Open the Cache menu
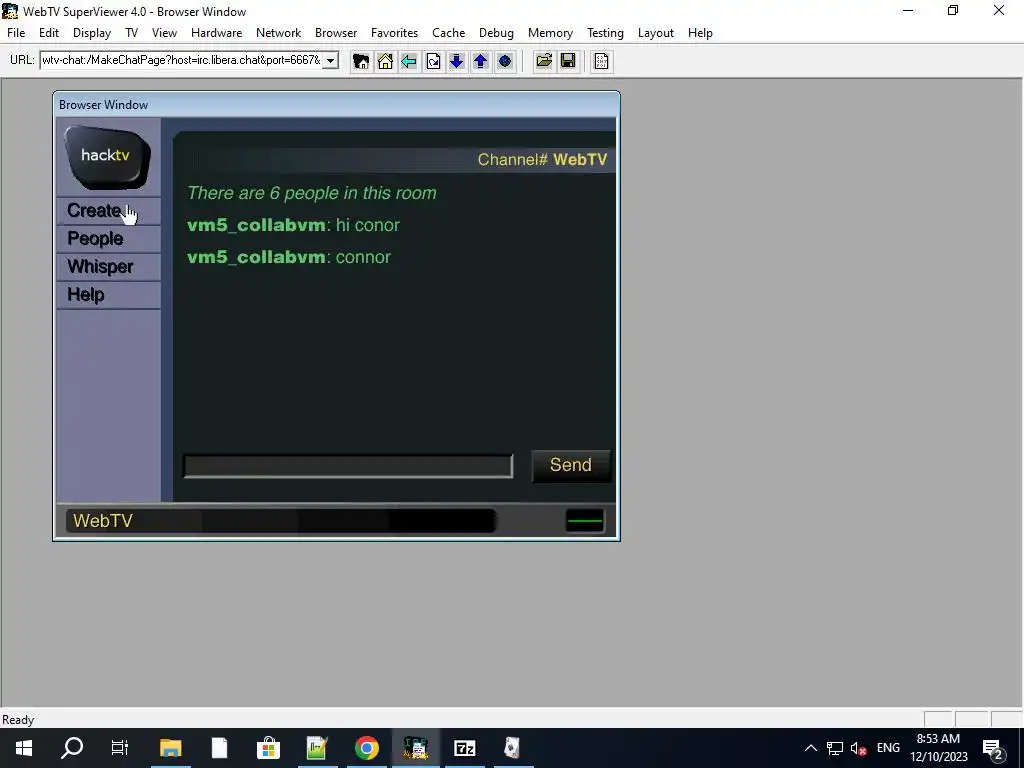Viewport: 1024px width, 768px height. click(x=449, y=33)
